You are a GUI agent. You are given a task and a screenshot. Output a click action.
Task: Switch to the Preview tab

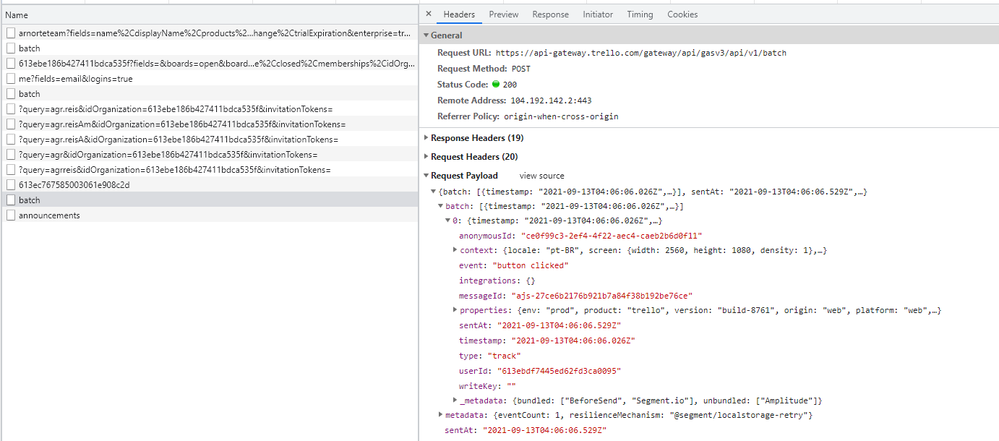pos(503,14)
